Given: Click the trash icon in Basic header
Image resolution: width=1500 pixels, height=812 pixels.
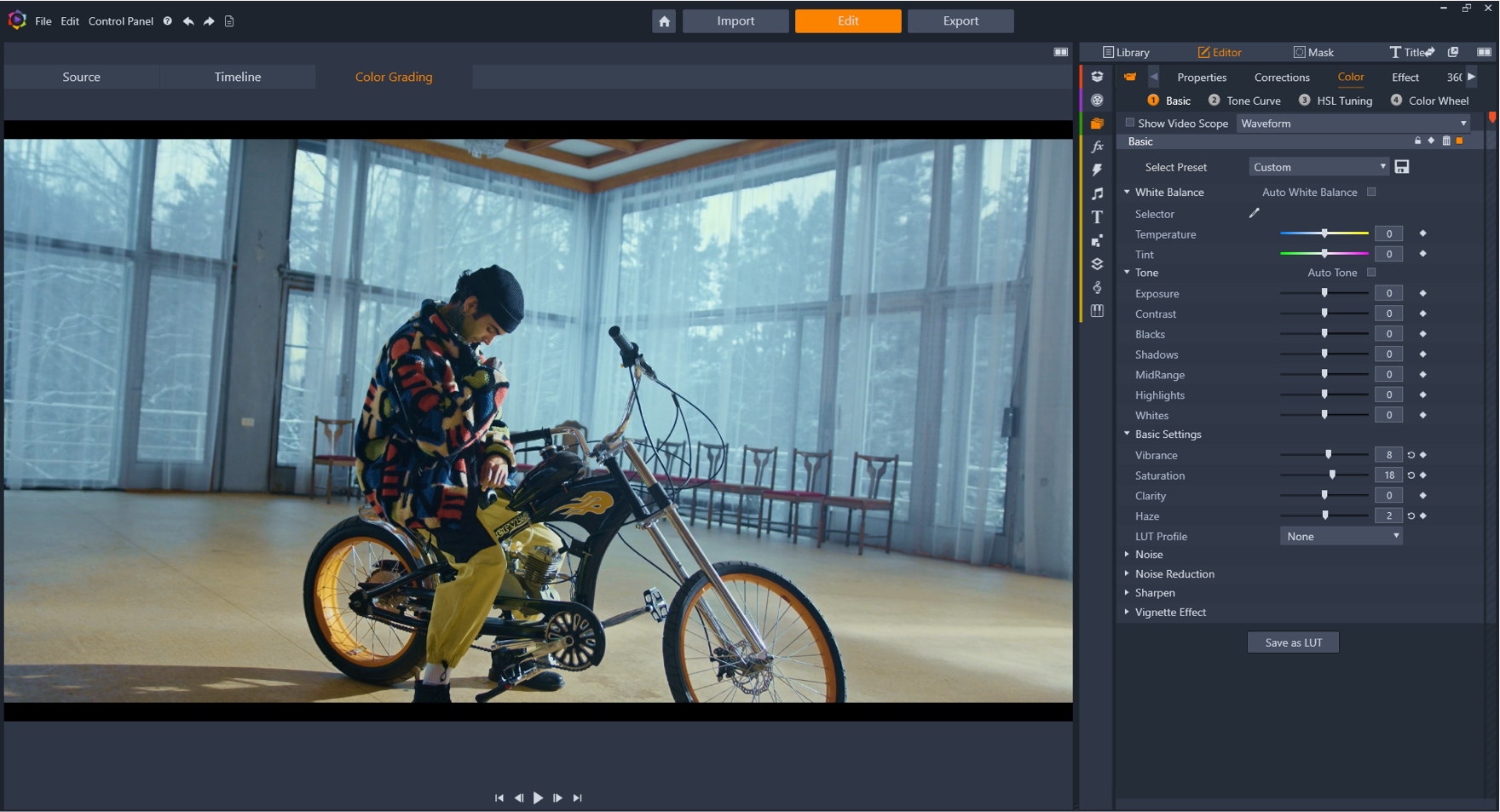Looking at the screenshot, I should [1445, 141].
